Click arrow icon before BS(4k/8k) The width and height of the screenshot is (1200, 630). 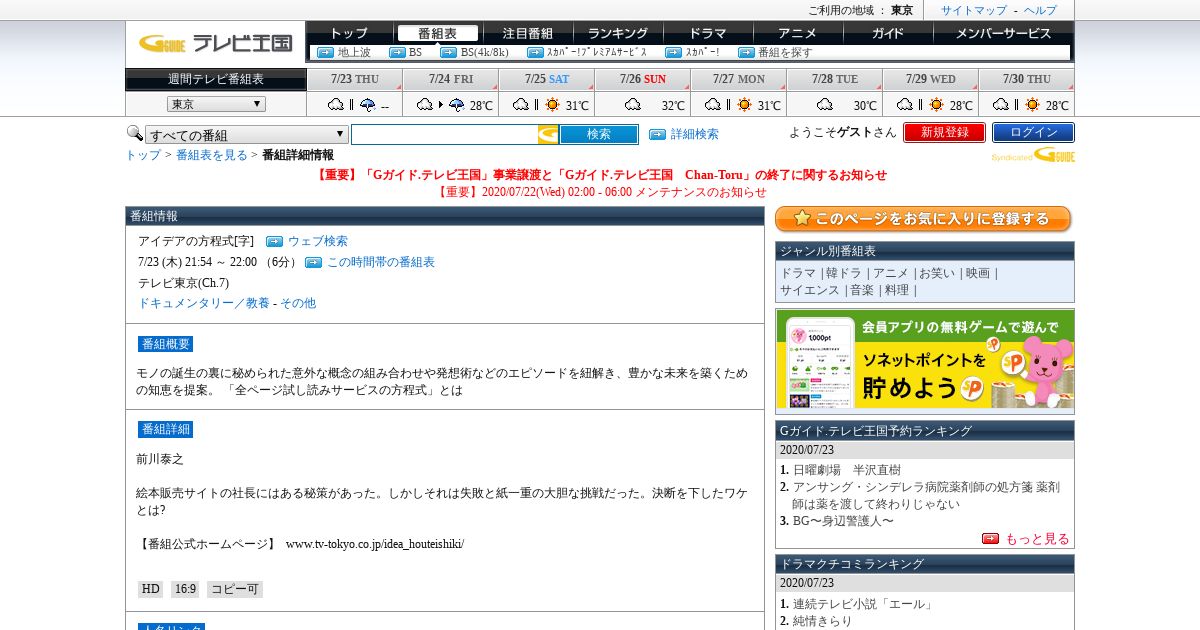click(x=448, y=53)
